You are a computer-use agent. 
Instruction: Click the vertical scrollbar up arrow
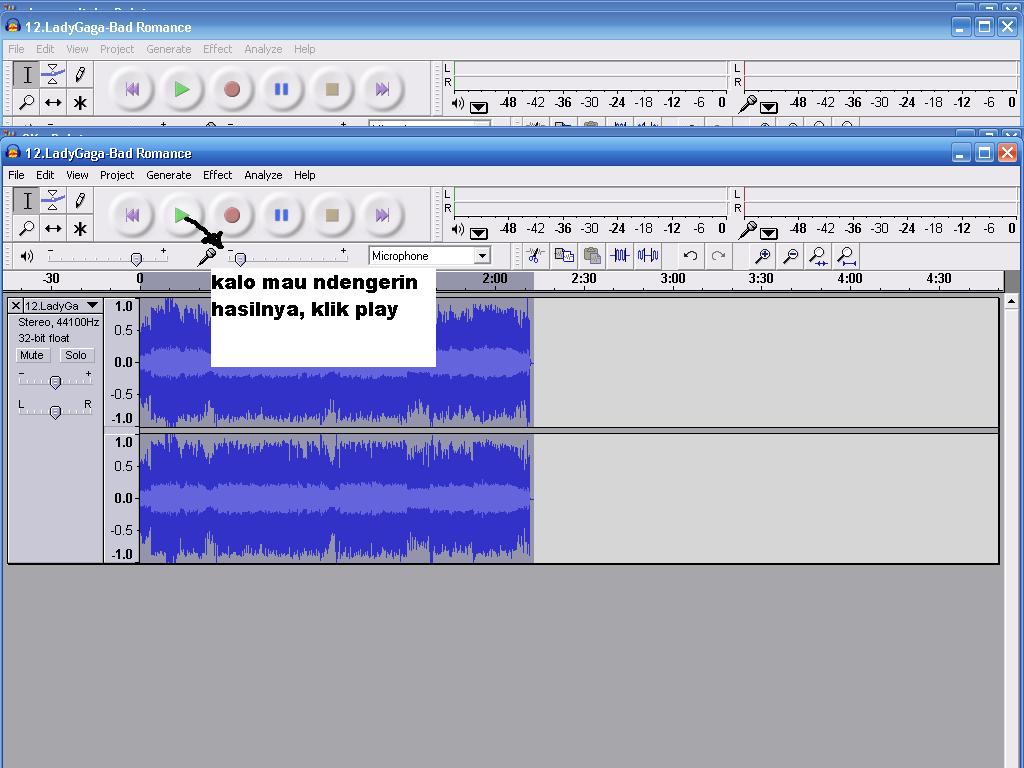[1012, 302]
